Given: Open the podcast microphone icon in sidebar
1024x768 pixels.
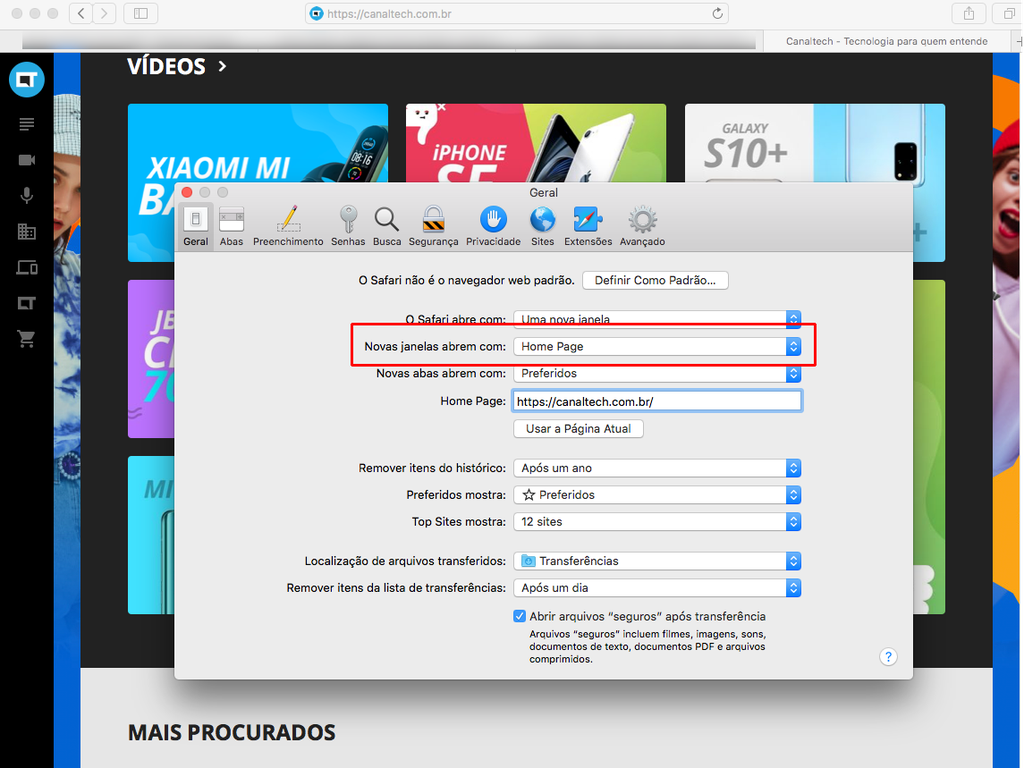Looking at the screenshot, I should [27, 195].
